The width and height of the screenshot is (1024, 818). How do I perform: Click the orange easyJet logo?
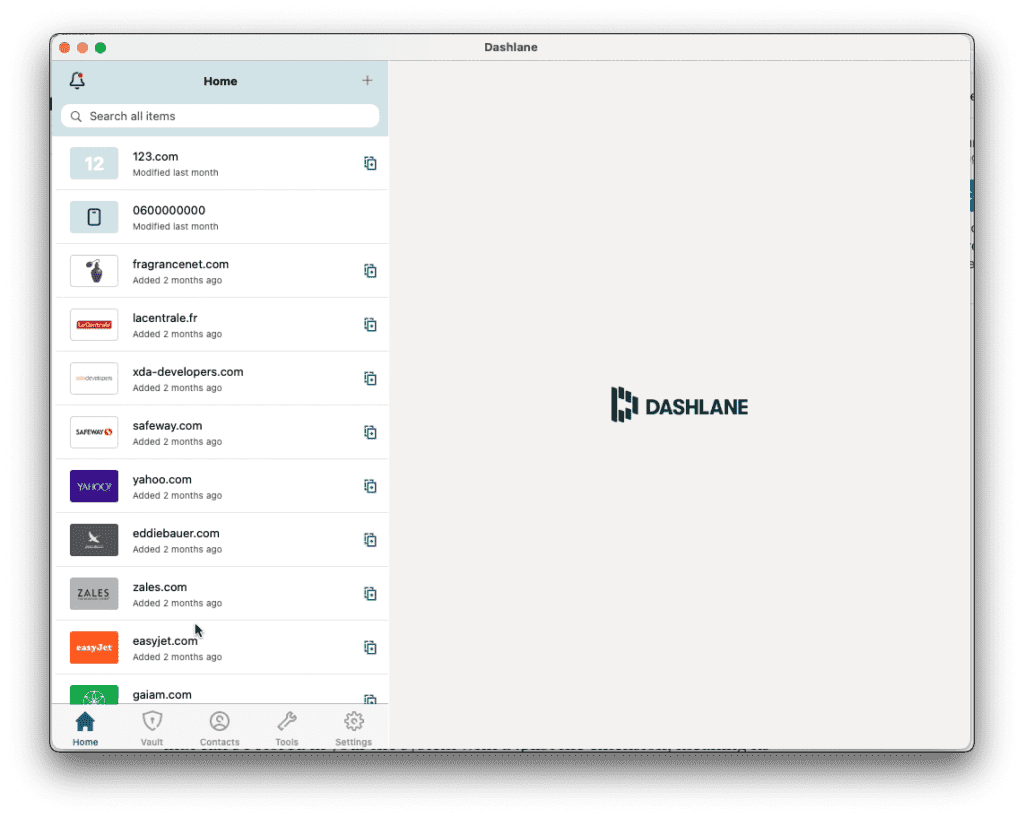[x=94, y=648]
